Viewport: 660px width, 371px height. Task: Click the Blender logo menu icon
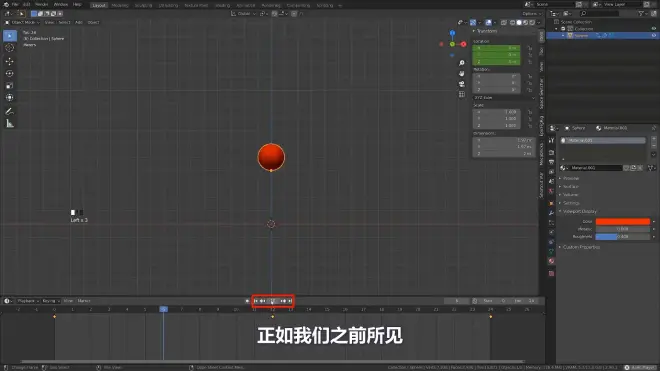pos(6,4)
